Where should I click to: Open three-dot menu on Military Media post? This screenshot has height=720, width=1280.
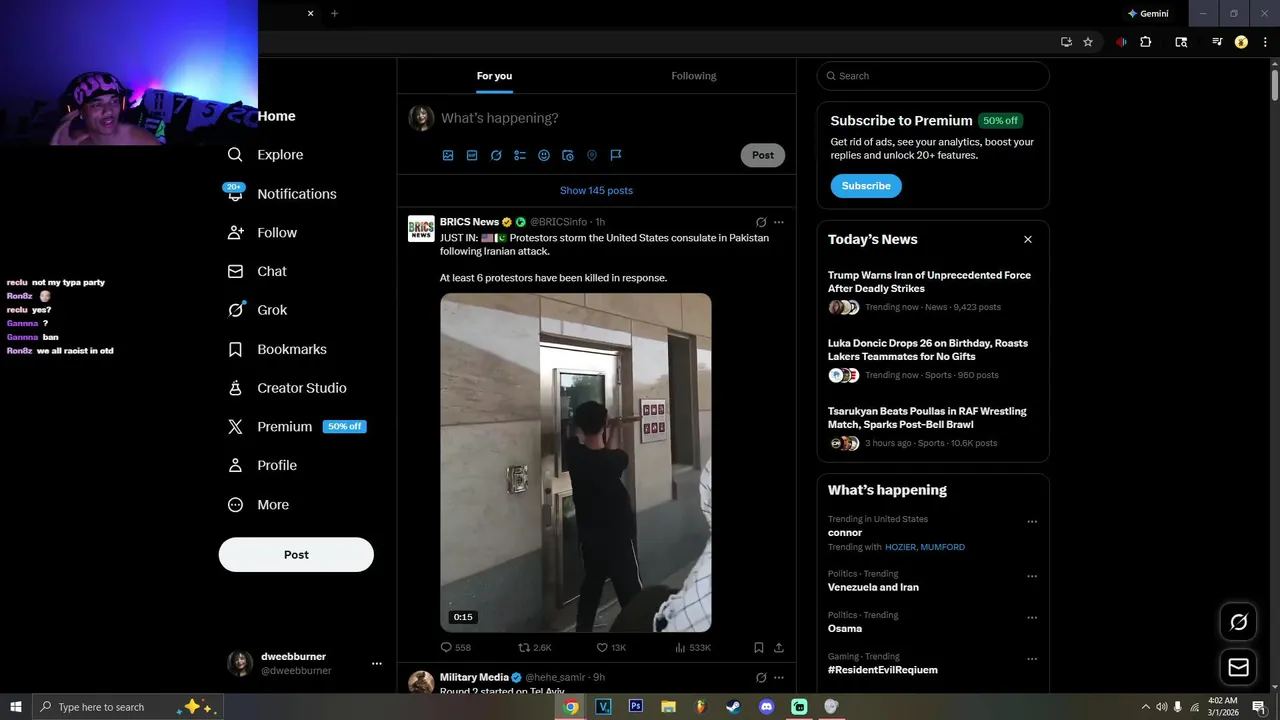click(779, 678)
